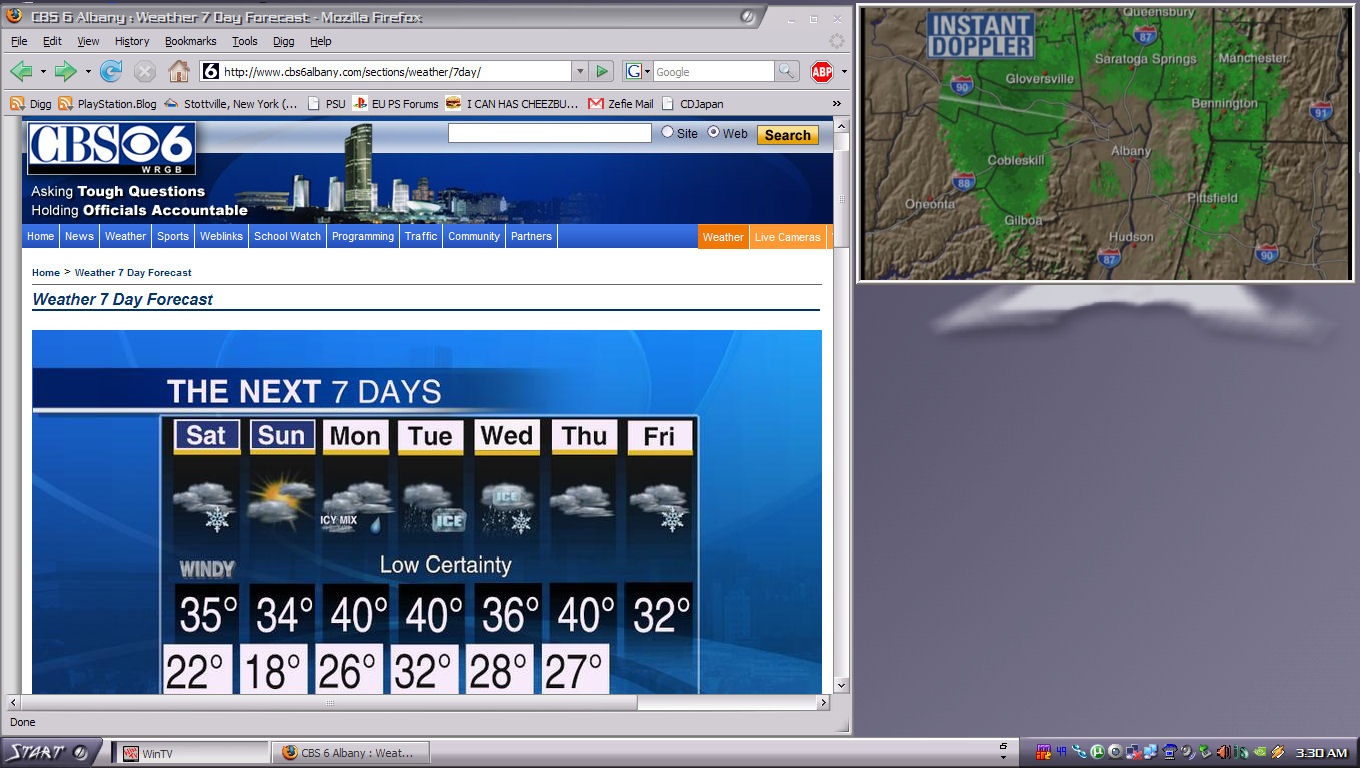Reload the page with the Refresh icon
Viewport: 1360px width, 768px height.
click(x=111, y=71)
